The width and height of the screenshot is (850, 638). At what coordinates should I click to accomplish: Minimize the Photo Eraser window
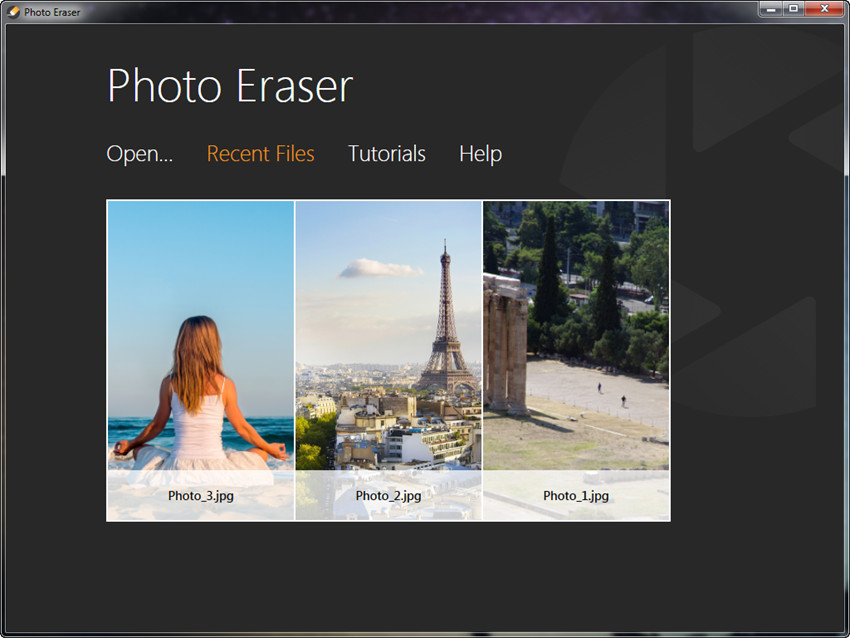(771, 9)
